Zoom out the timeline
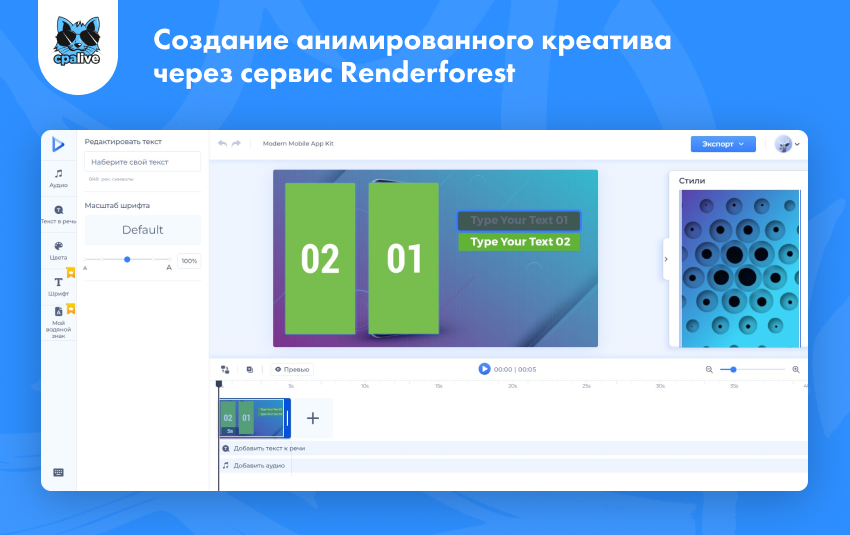The height and width of the screenshot is (535, 850). [x=709, y=369]
